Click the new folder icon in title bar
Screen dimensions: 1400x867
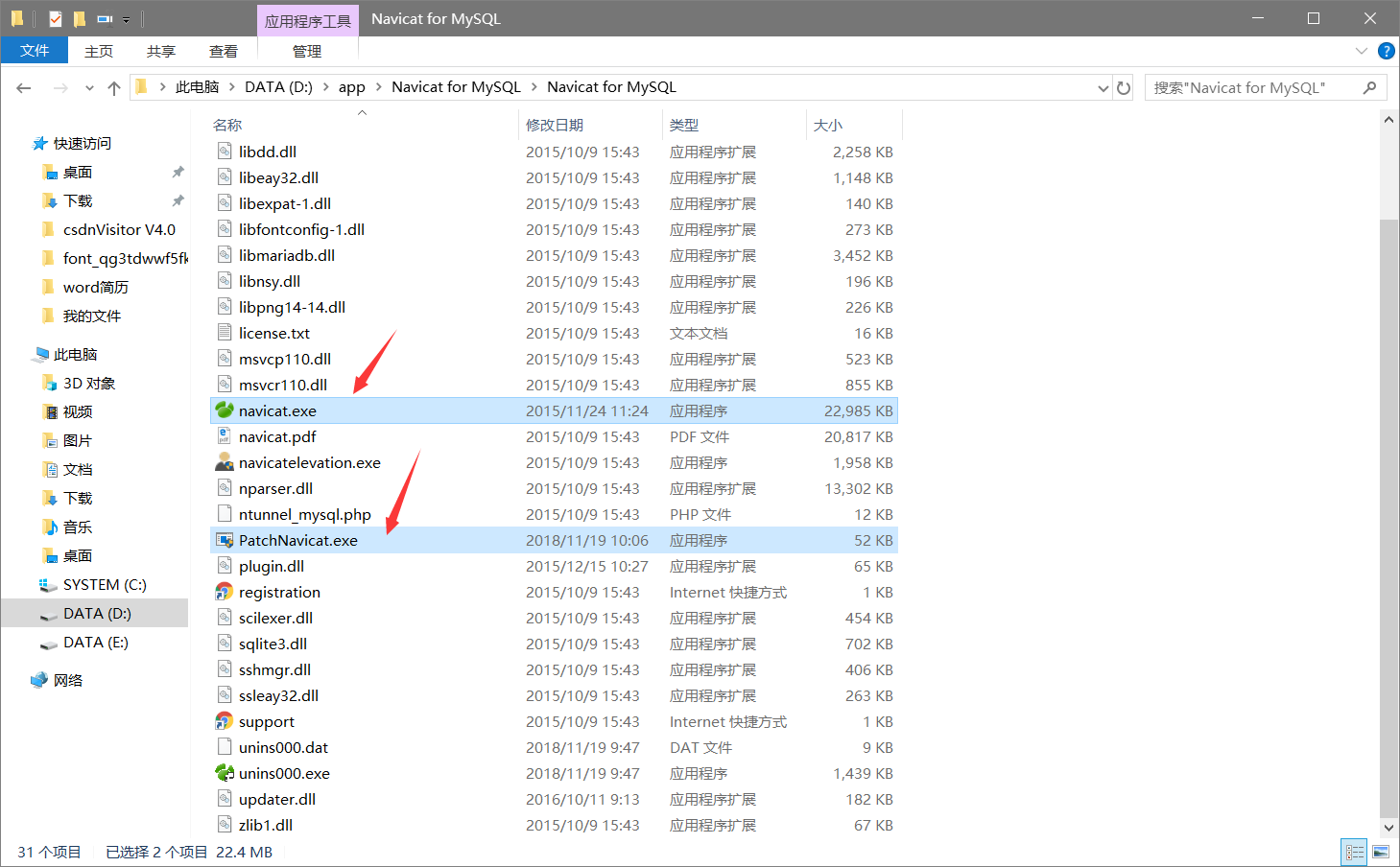(80, 18)
